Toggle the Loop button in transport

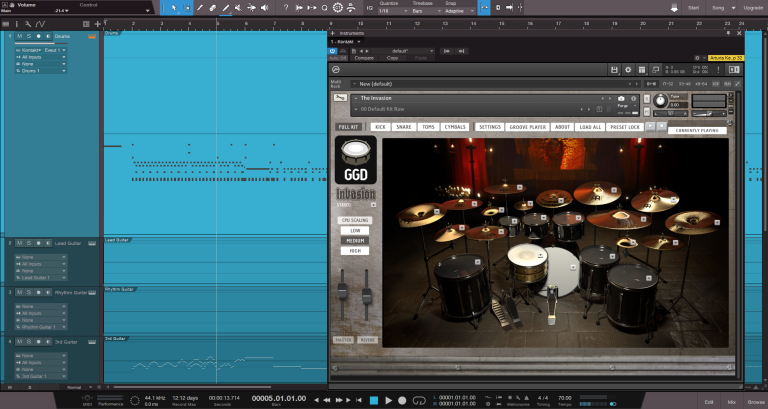point(421,400)
